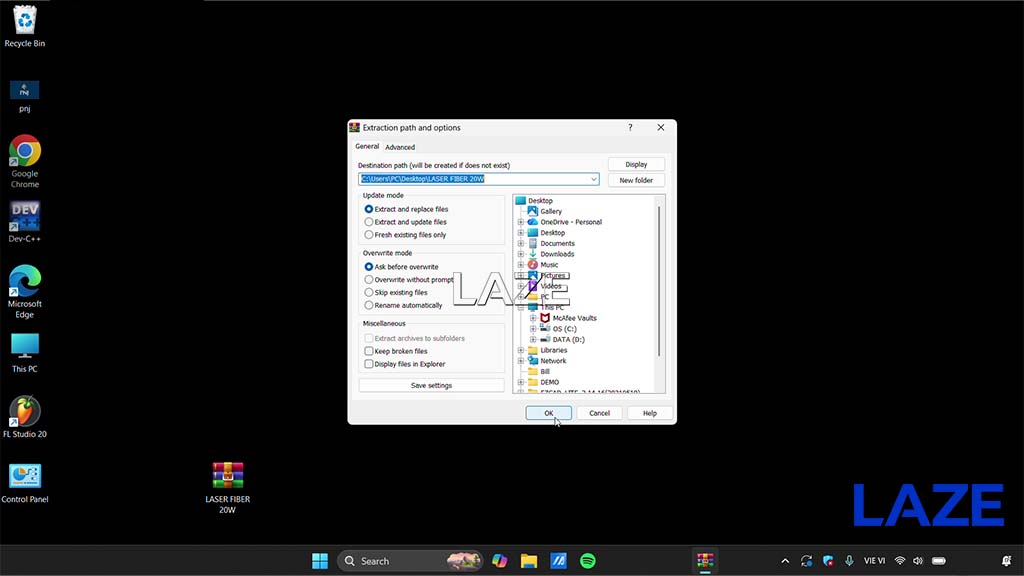Image resolution: width=1024 pixels, height=576 pixels.
Task: Expand the Downloads tree node
Action: [521, 254]
